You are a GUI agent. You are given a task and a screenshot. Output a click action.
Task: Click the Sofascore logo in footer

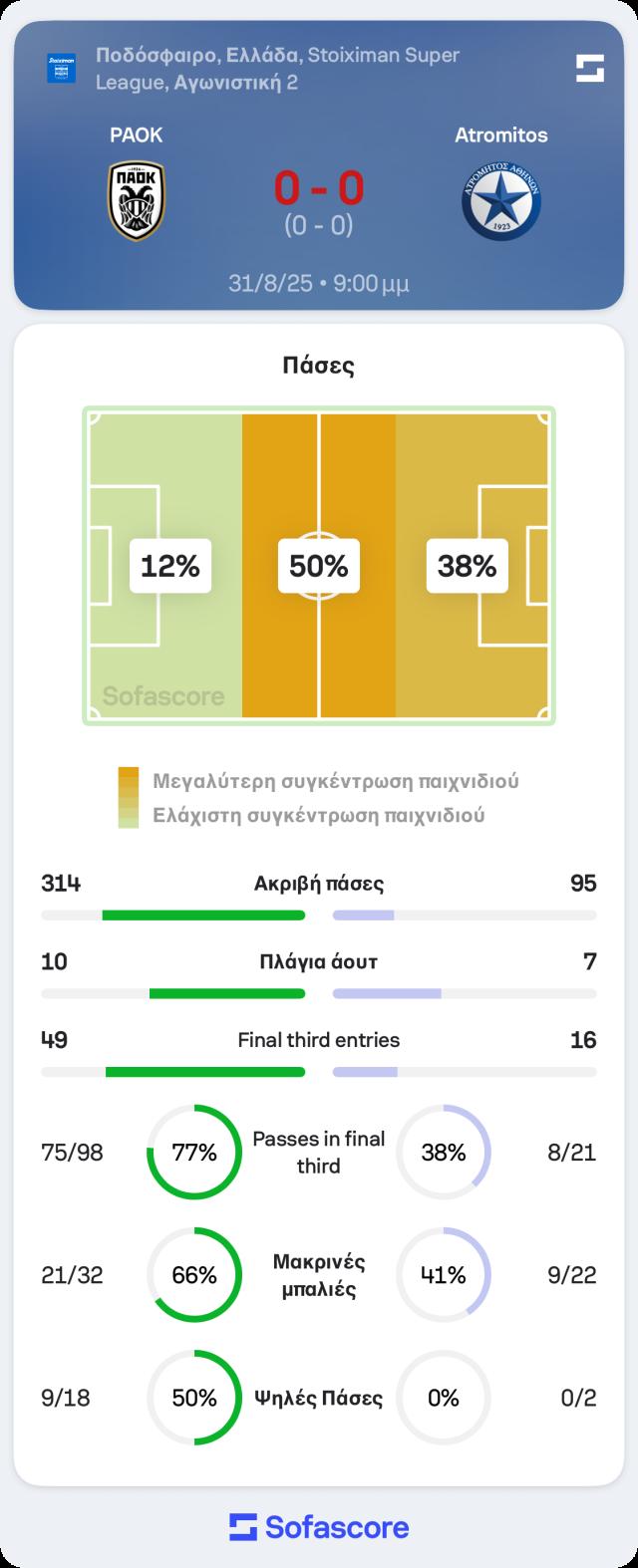(319, 1527)
